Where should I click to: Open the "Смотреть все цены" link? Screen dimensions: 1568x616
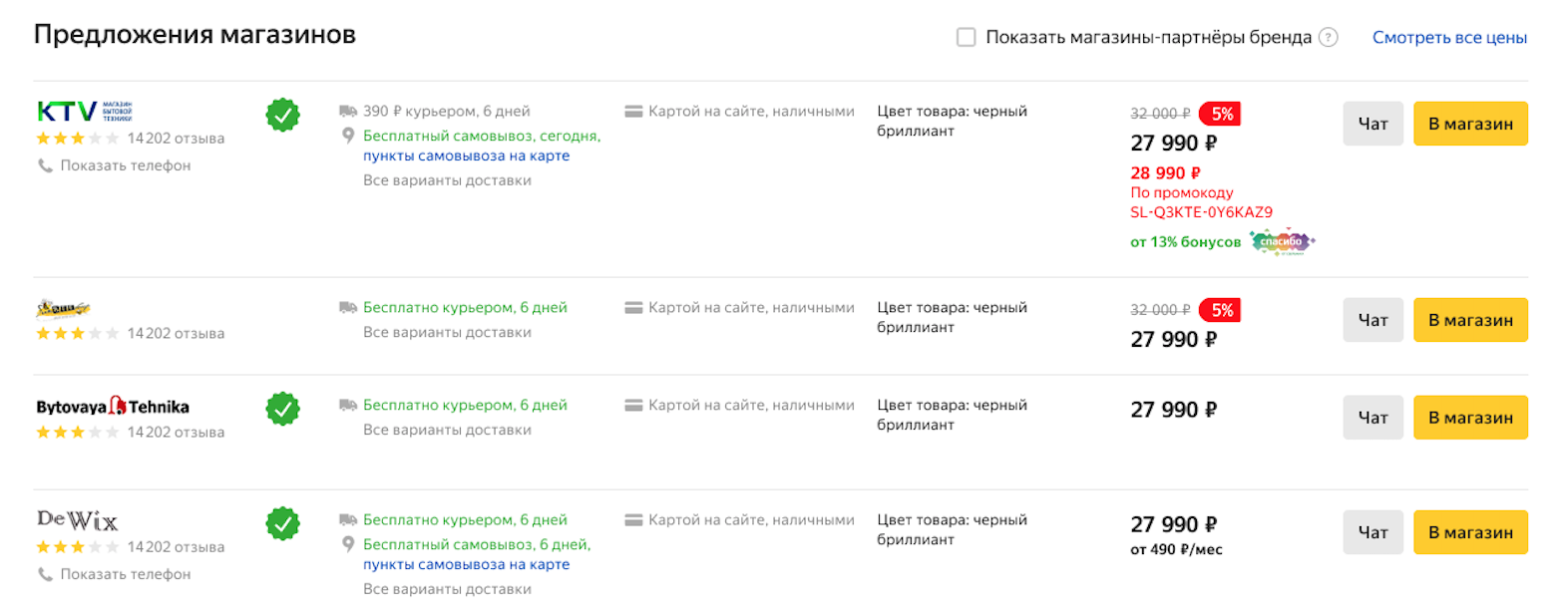(x=1449, y=37)
